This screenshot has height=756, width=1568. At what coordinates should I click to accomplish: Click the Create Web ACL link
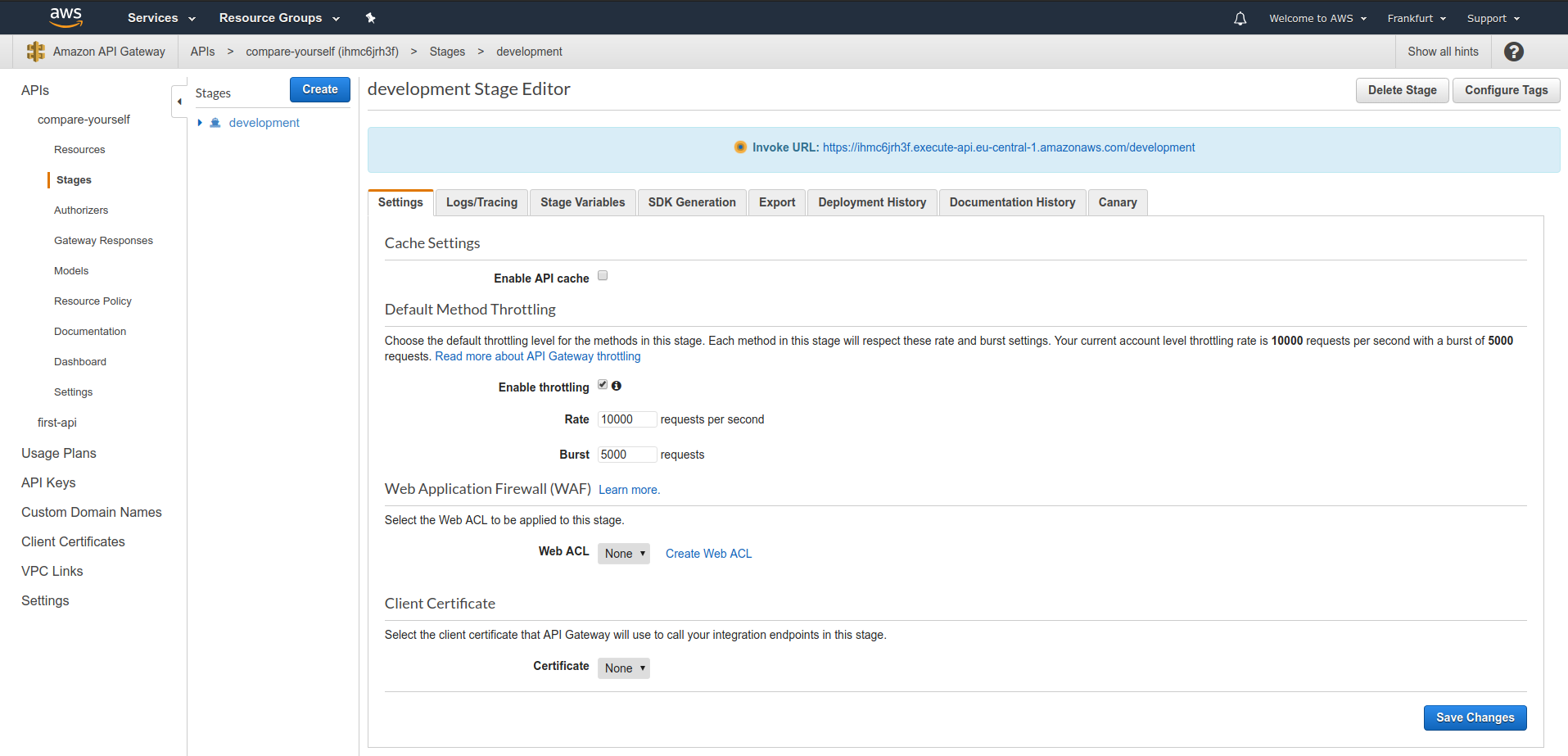[708, 554]
